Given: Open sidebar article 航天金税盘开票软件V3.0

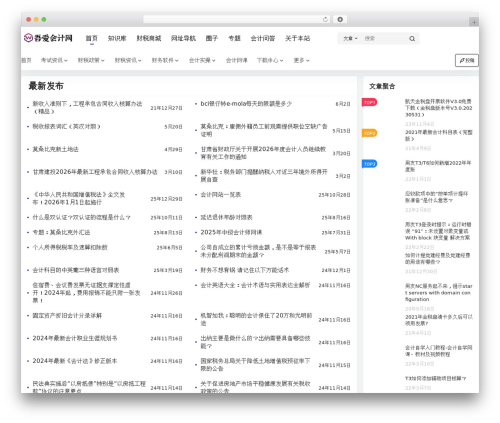Looking at the screenshot, I should click(439, 108).
